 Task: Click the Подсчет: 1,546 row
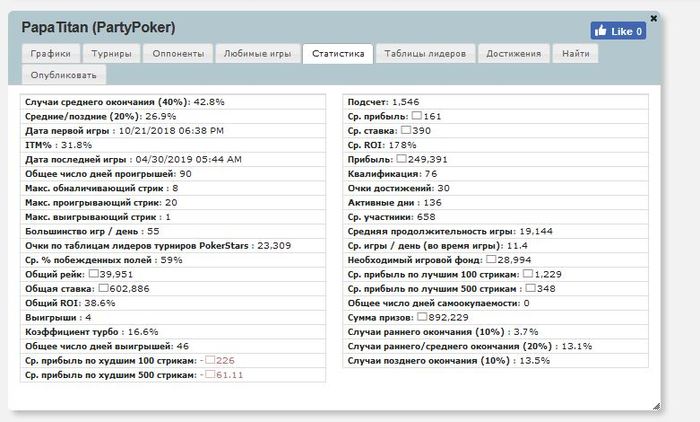pos(496,102)
